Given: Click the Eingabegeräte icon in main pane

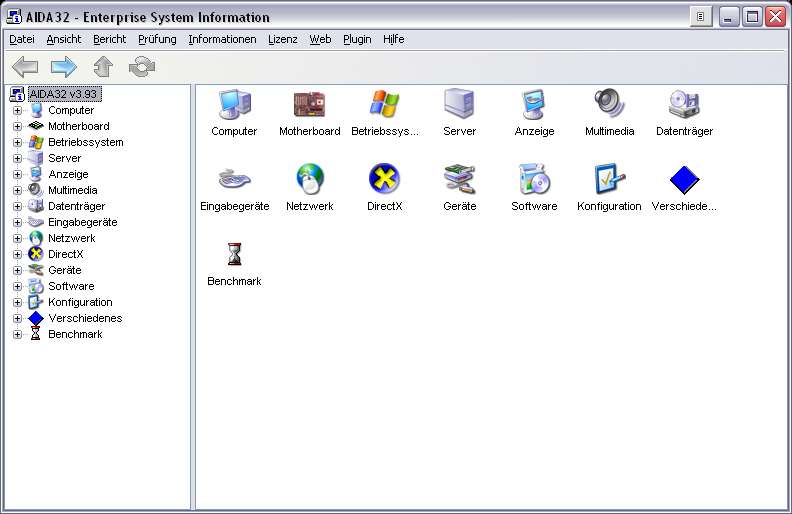Looking at the screenshot, I should (234, 179).
